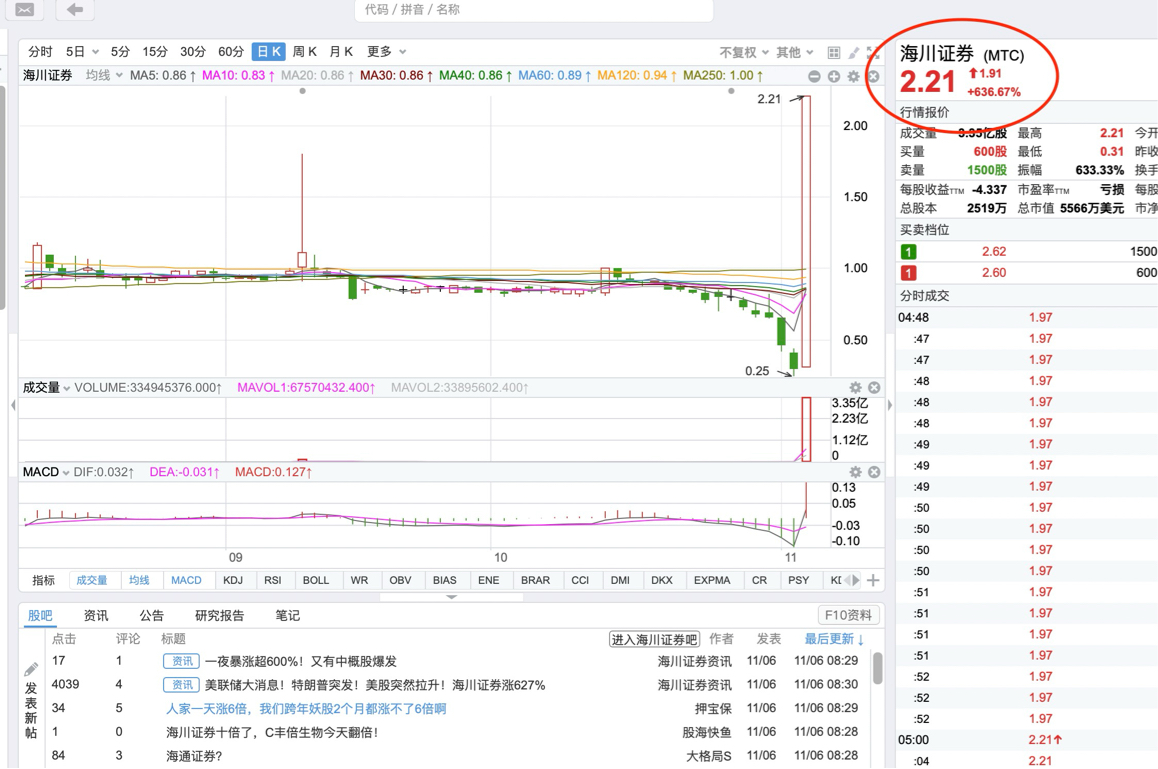Show more indicator tabs using the right arrow
Image resolution: width=1158 pixels, height=769 pixels.
click(x=856, y=581)
